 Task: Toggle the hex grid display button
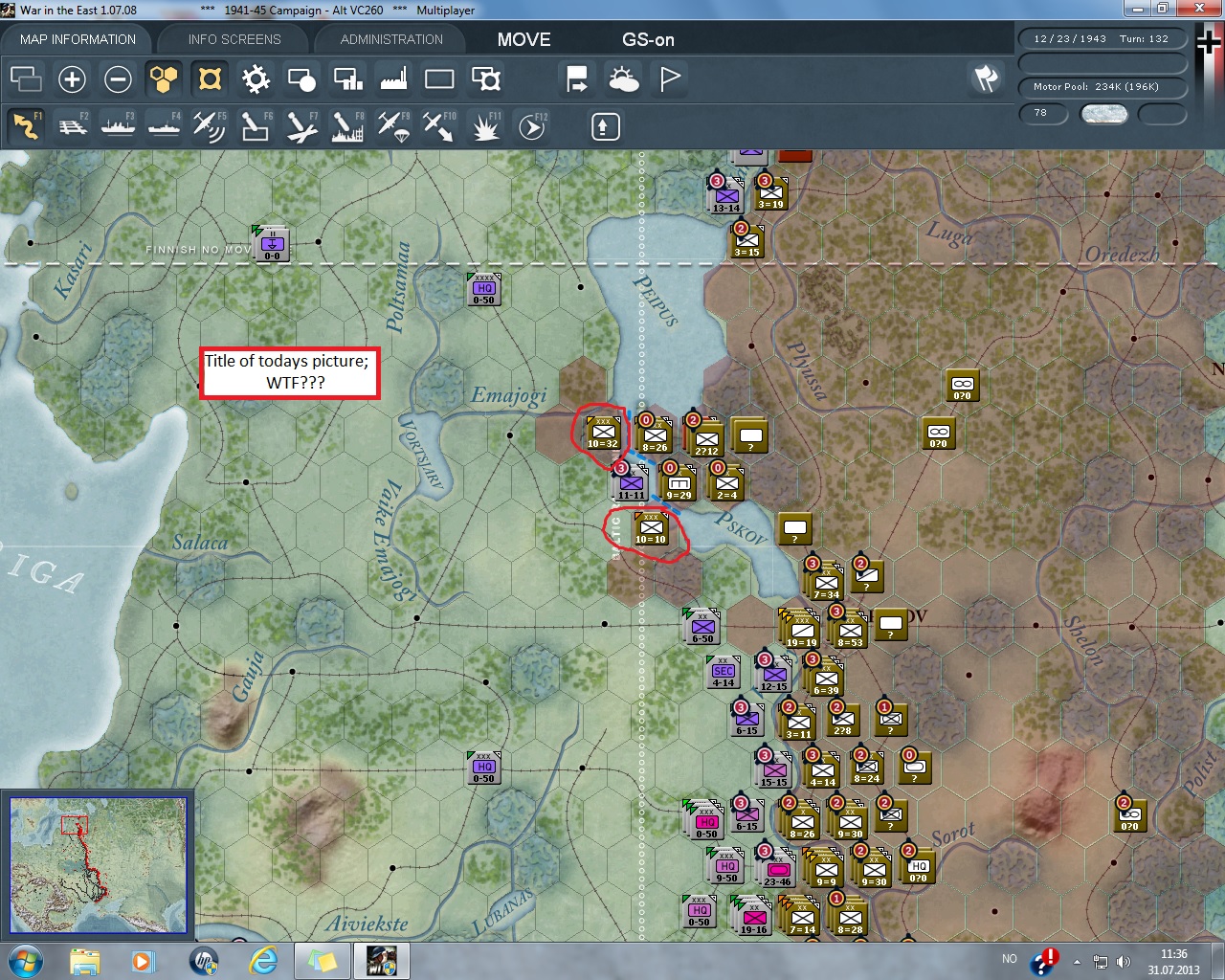pyautogui.click(x=164, y=78)
